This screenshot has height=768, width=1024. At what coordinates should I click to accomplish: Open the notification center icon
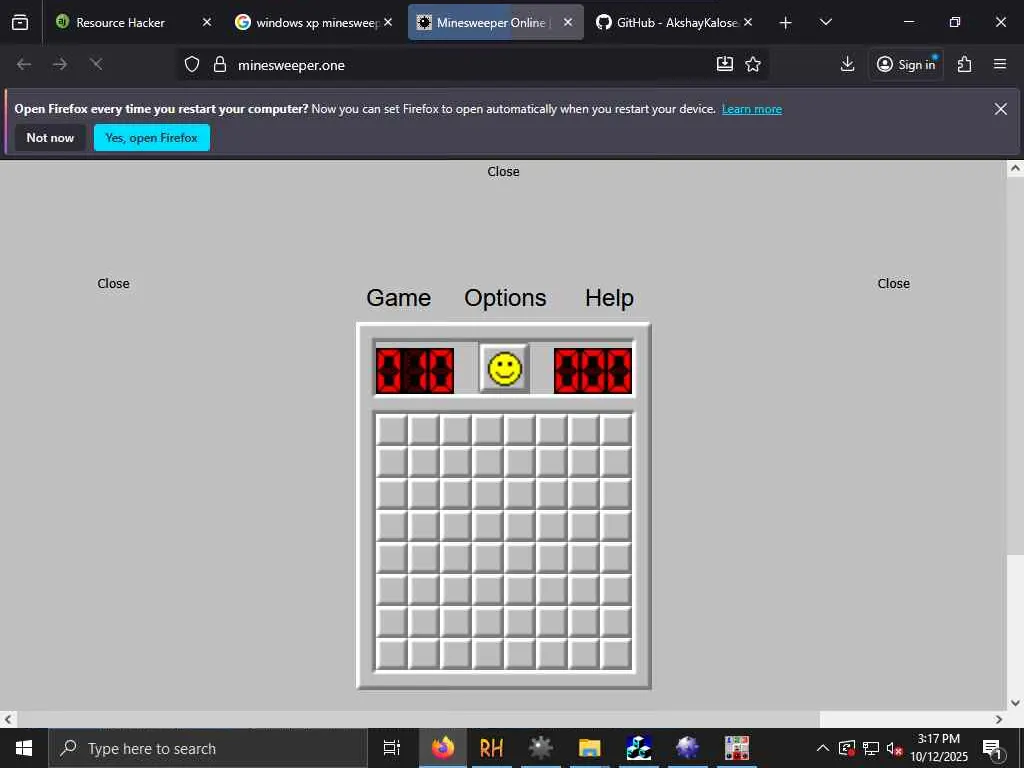(x=992, y=748)
